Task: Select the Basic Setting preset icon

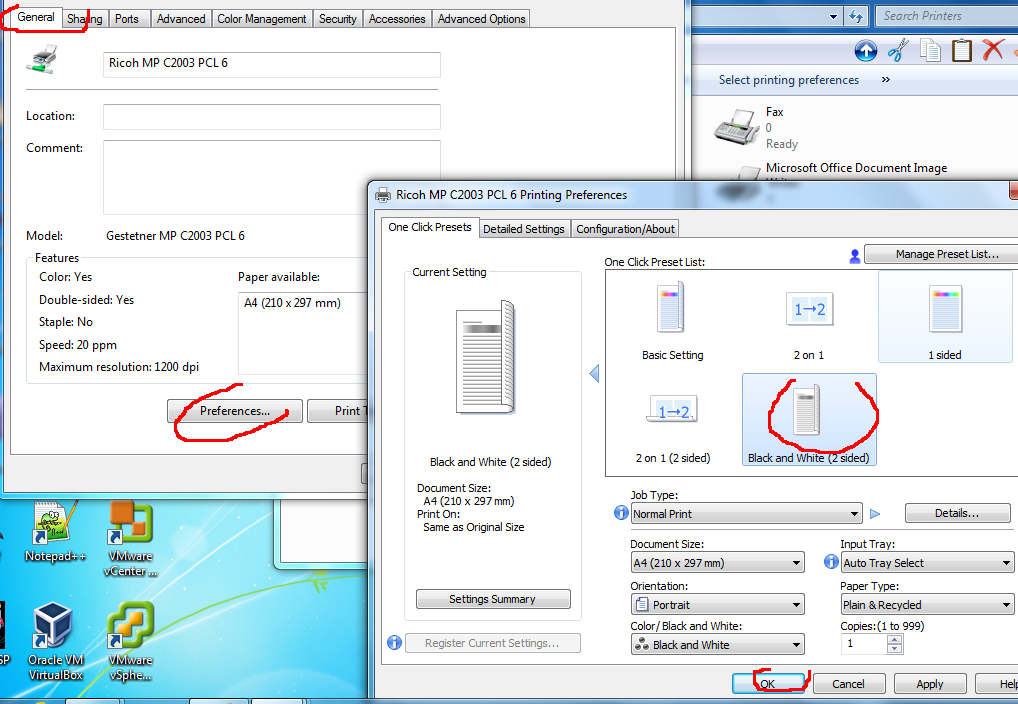Action: click(x=671, y=307)
